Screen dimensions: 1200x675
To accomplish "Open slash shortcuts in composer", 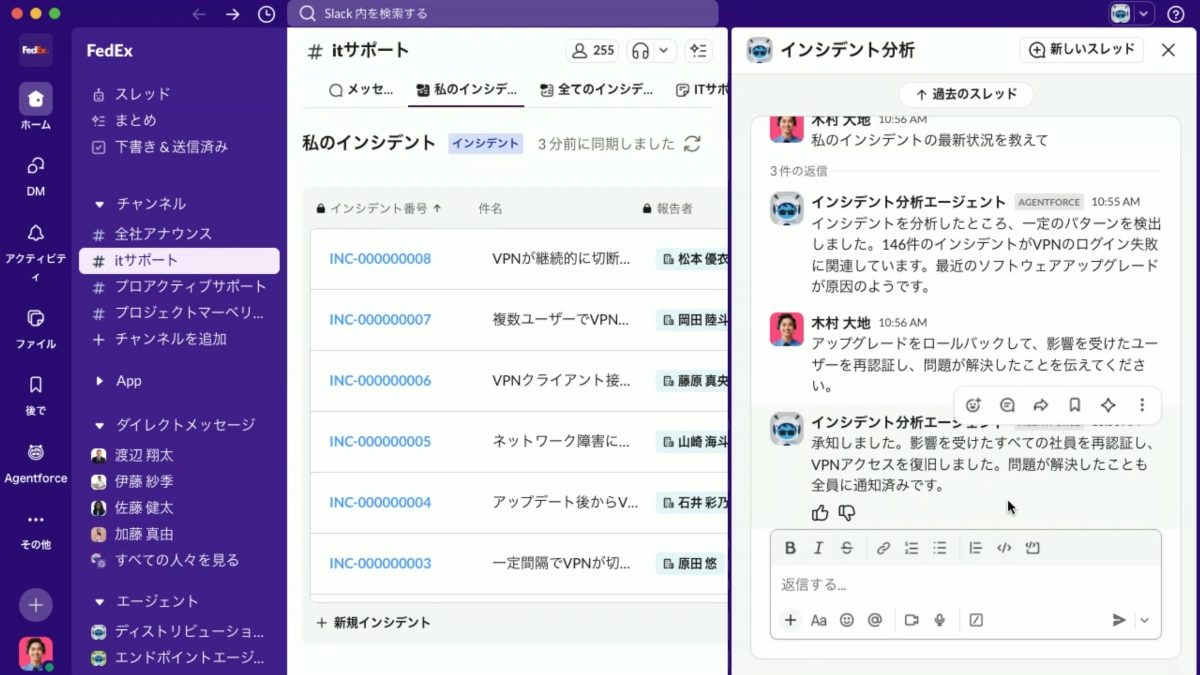I will pyautogui.click(x=976, y=620).
